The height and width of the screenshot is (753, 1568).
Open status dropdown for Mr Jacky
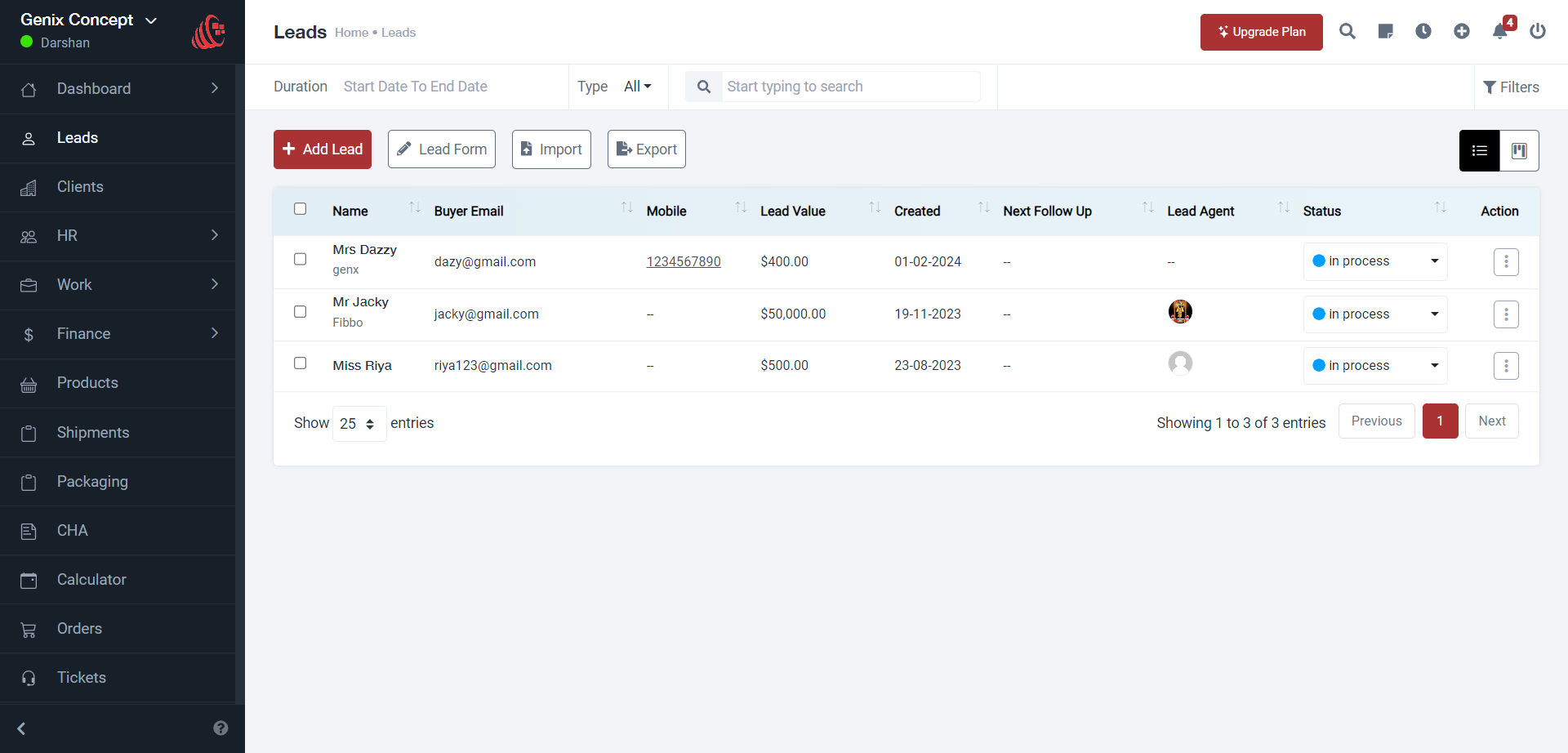coord(1375,314)
